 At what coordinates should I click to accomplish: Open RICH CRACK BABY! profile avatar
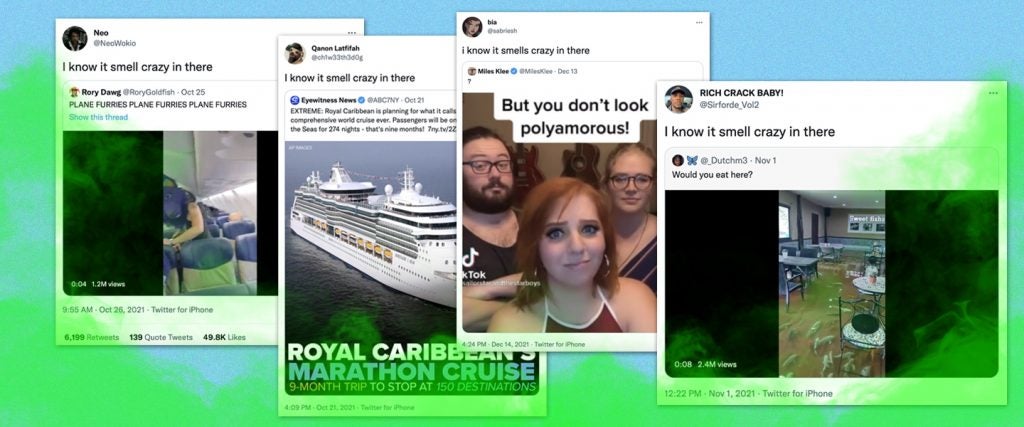pos(679,99)
